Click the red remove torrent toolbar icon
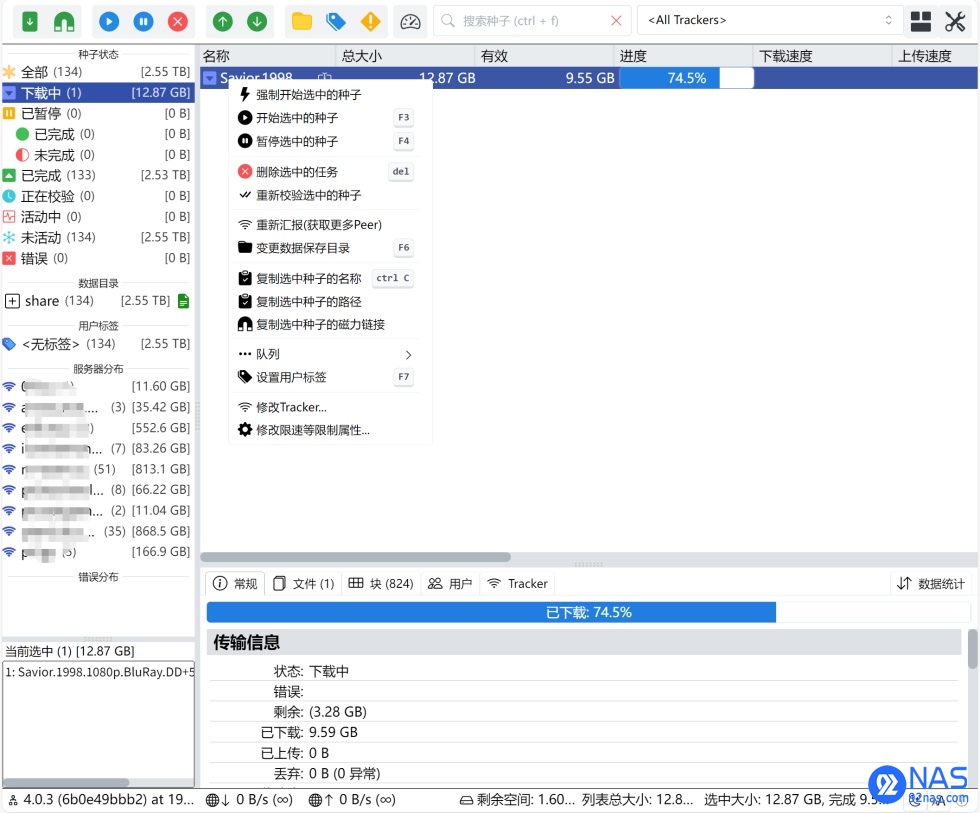The image size is (980, 813). [178, 21]
